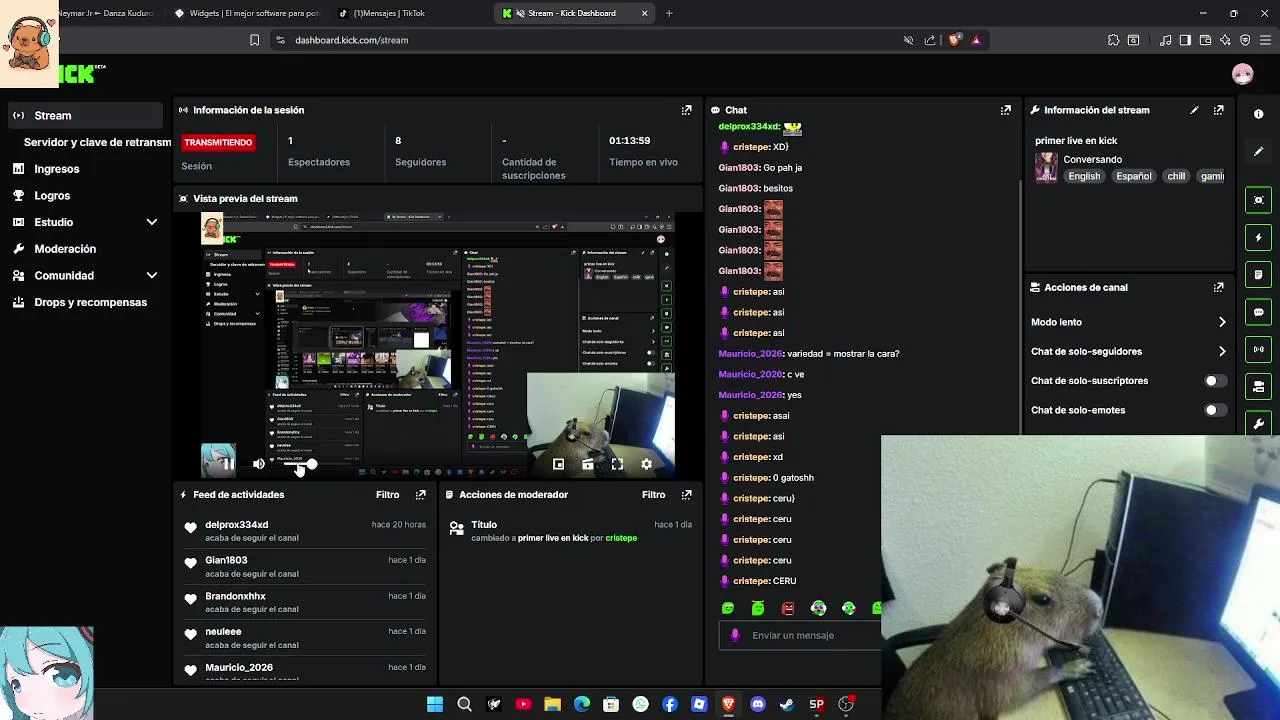Open the user avatar menu on Kick
This screenshot has height=720, width=1280.
(x=1242, y=74)
